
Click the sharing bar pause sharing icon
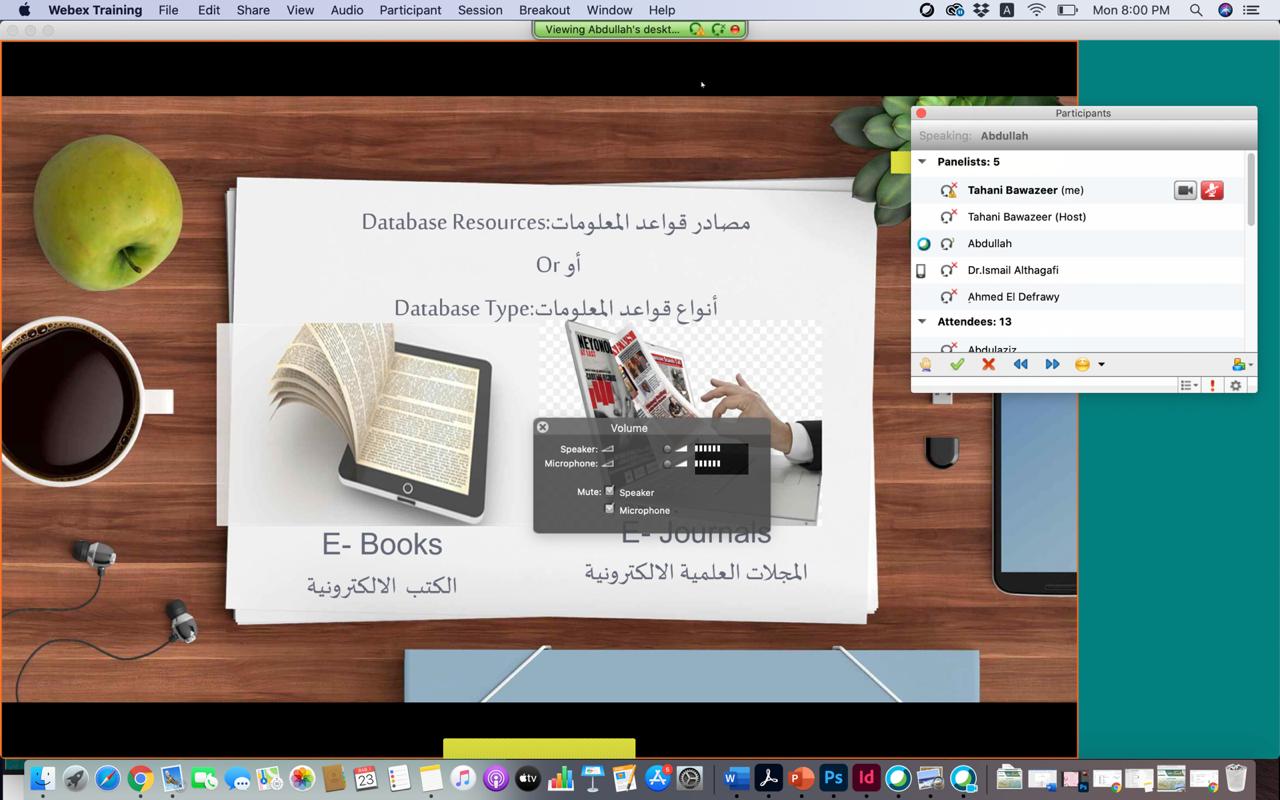pos(696,29)
